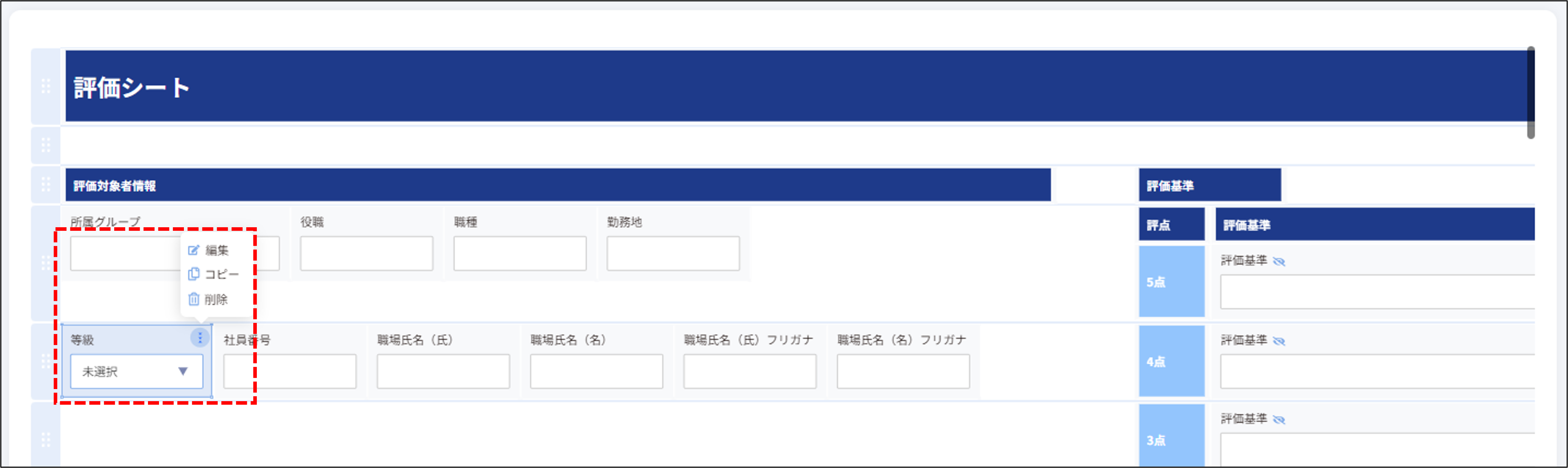Click the 社員番号 input field
1568x468 pixels.
click(x=290, y=371)
